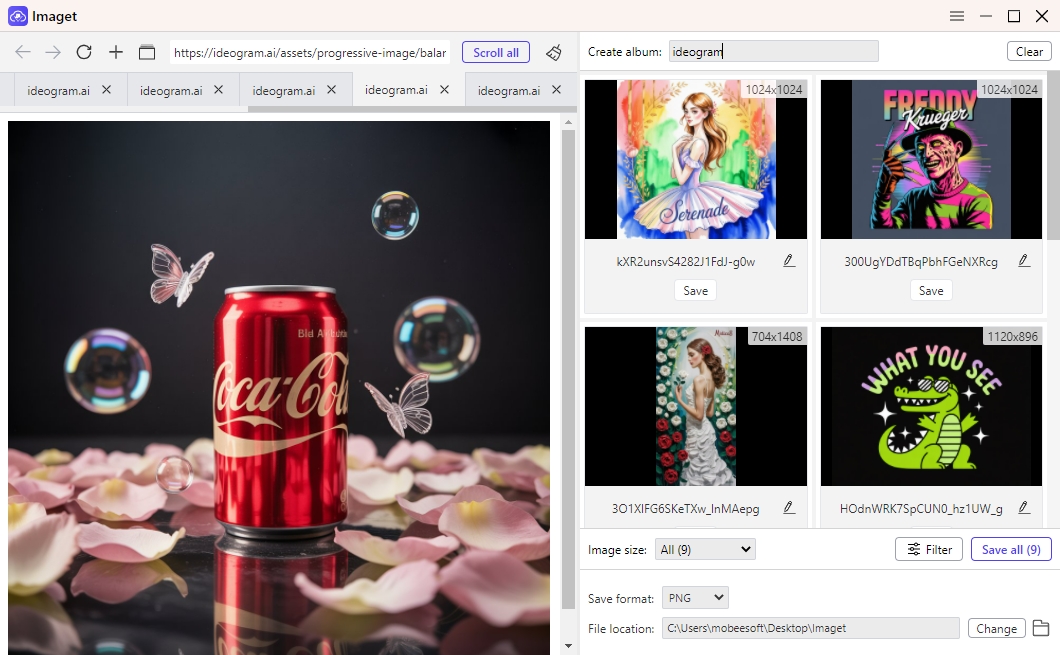Switch to the third ideogram.ai tab

[283, 90]
